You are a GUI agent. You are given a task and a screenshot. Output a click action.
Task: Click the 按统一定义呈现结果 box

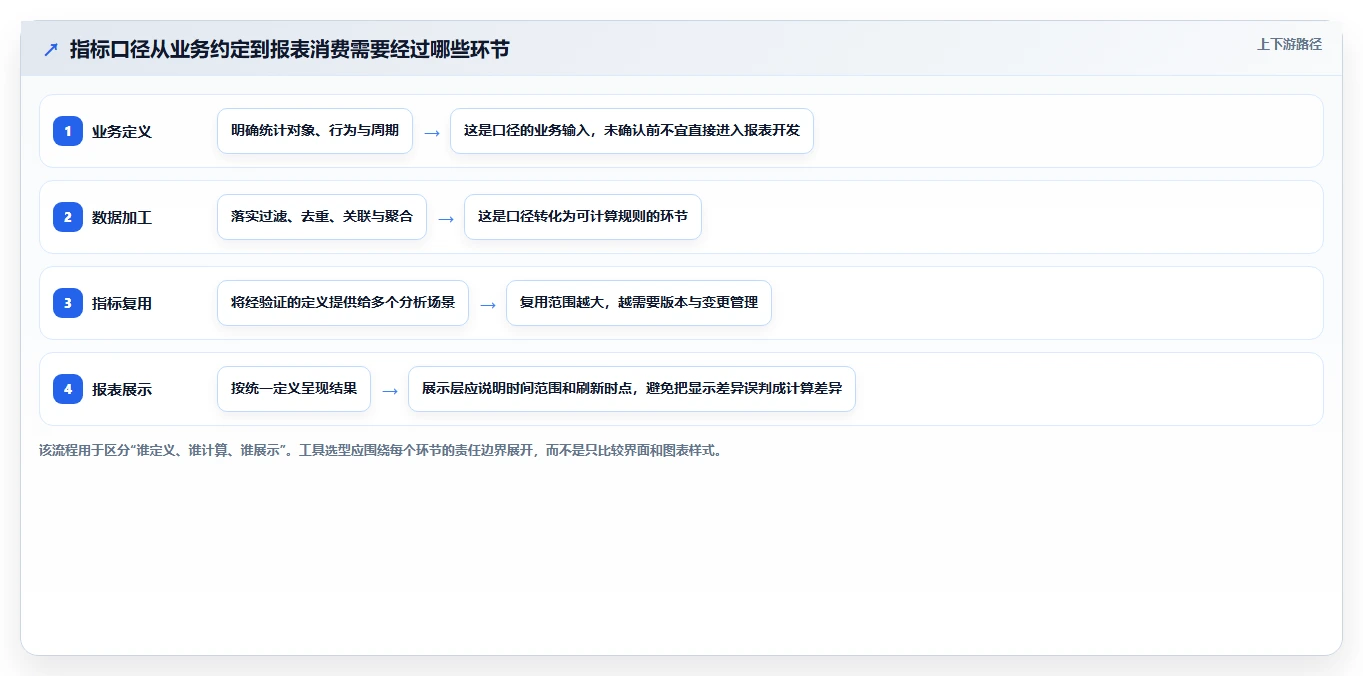coord(294,389)
